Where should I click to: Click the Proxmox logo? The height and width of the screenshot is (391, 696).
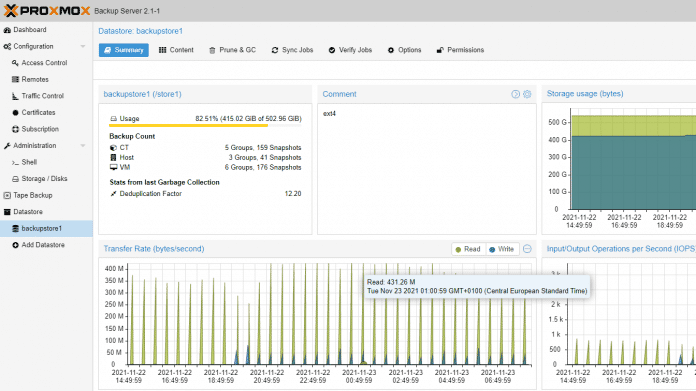pyautogui.click(x=47, y=10)
